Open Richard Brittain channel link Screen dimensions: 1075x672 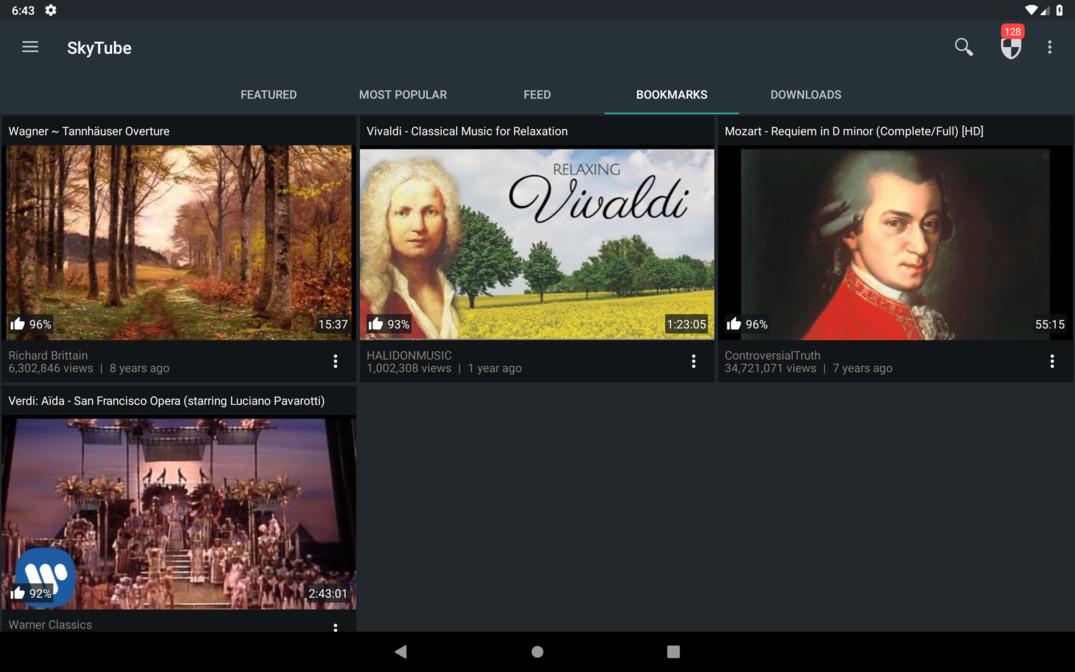48,355
